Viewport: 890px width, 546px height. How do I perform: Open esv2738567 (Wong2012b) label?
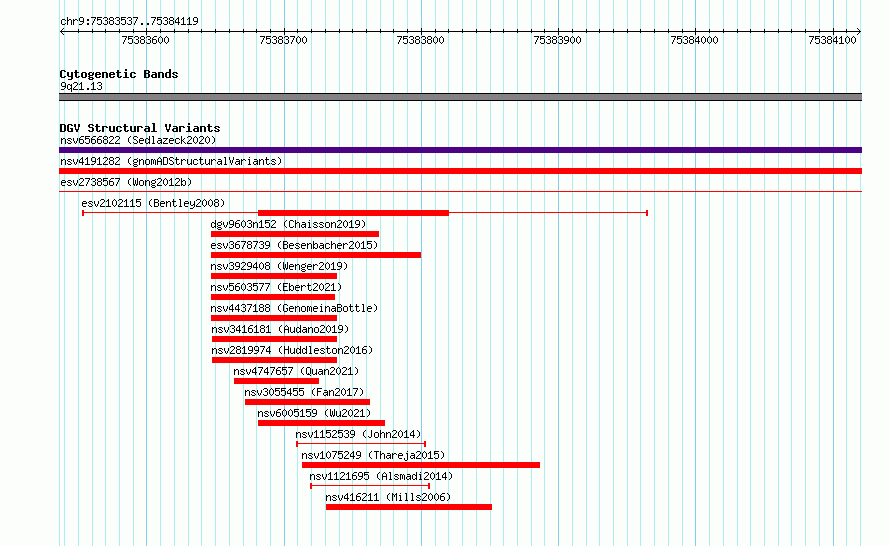(126, 182)
